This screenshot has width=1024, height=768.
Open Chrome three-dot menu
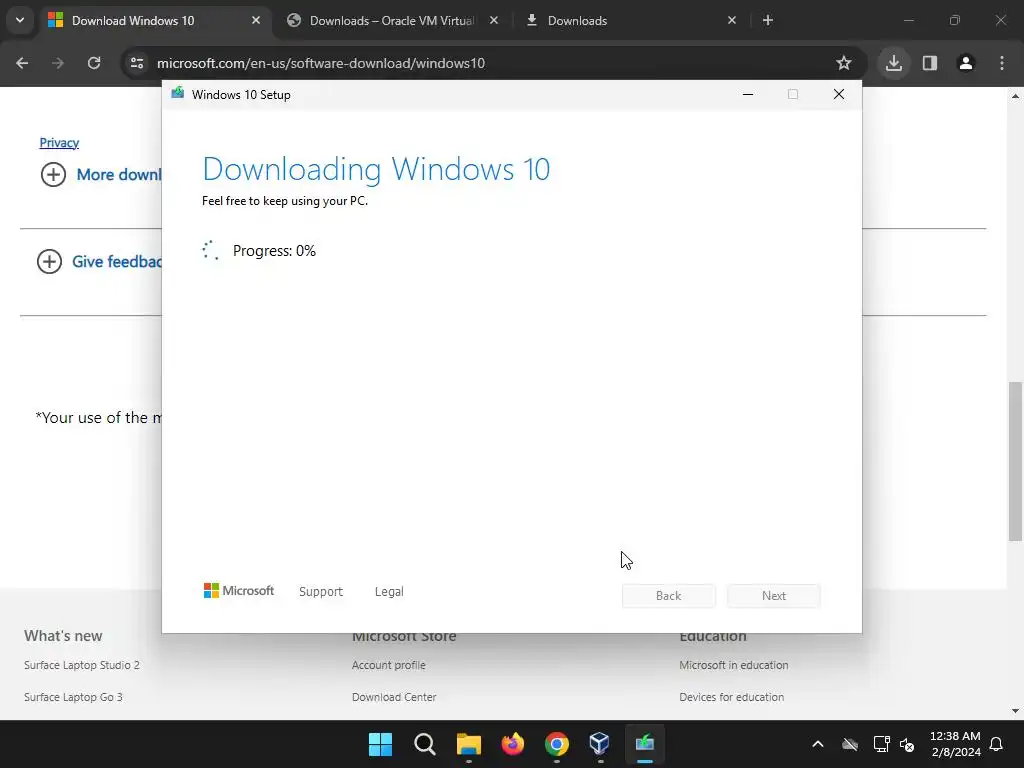pyautogui.click(x=1002, y=63)
